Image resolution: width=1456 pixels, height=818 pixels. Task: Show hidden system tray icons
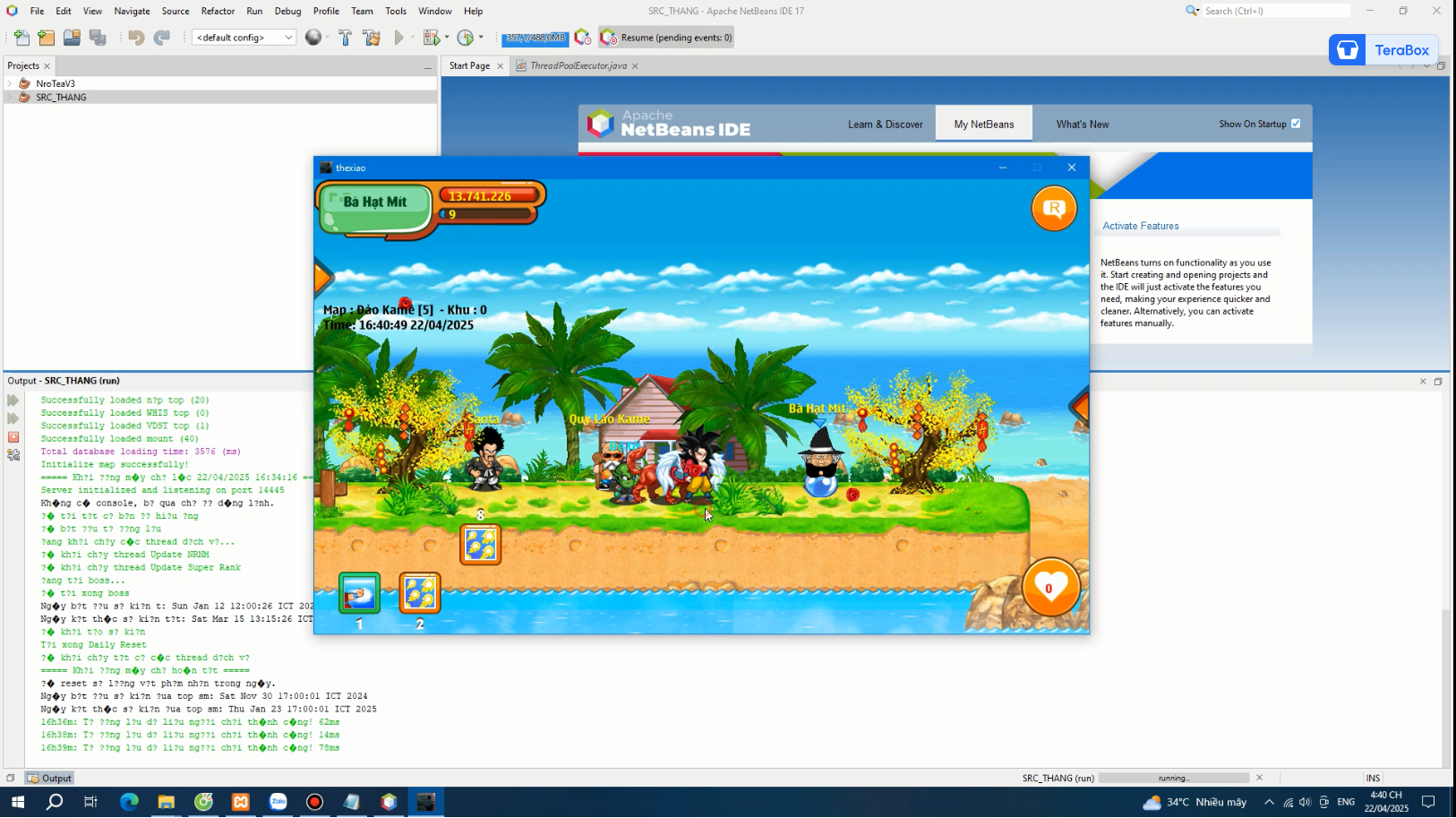pos(1269,802)
